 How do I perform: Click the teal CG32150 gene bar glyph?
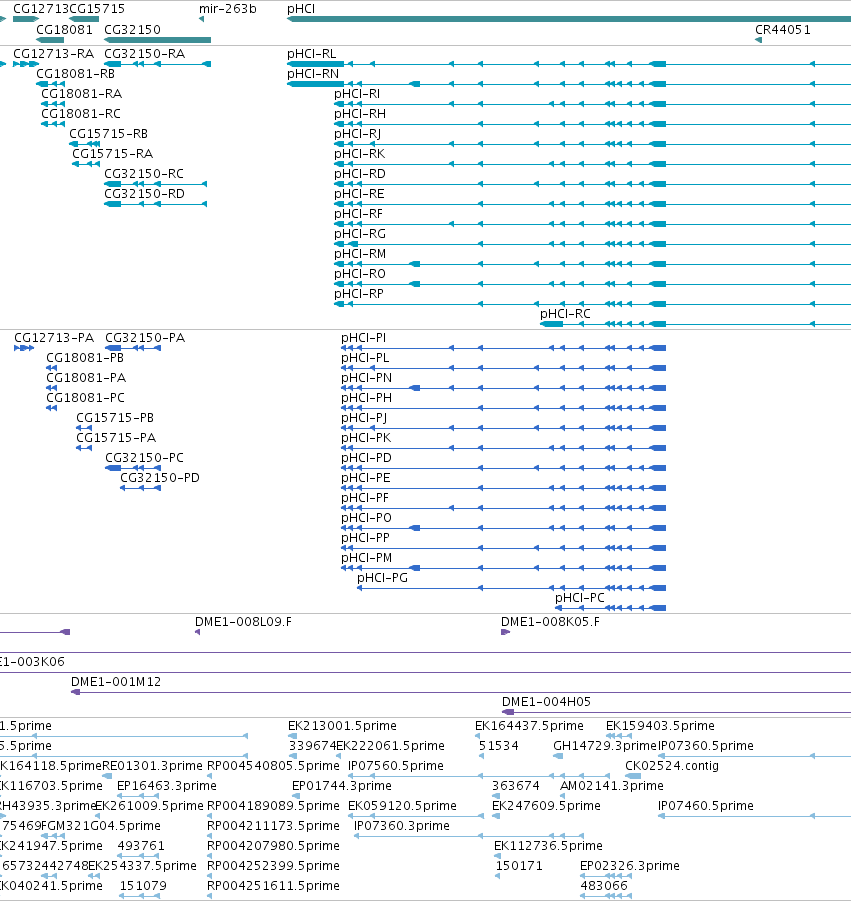point(157,40)
